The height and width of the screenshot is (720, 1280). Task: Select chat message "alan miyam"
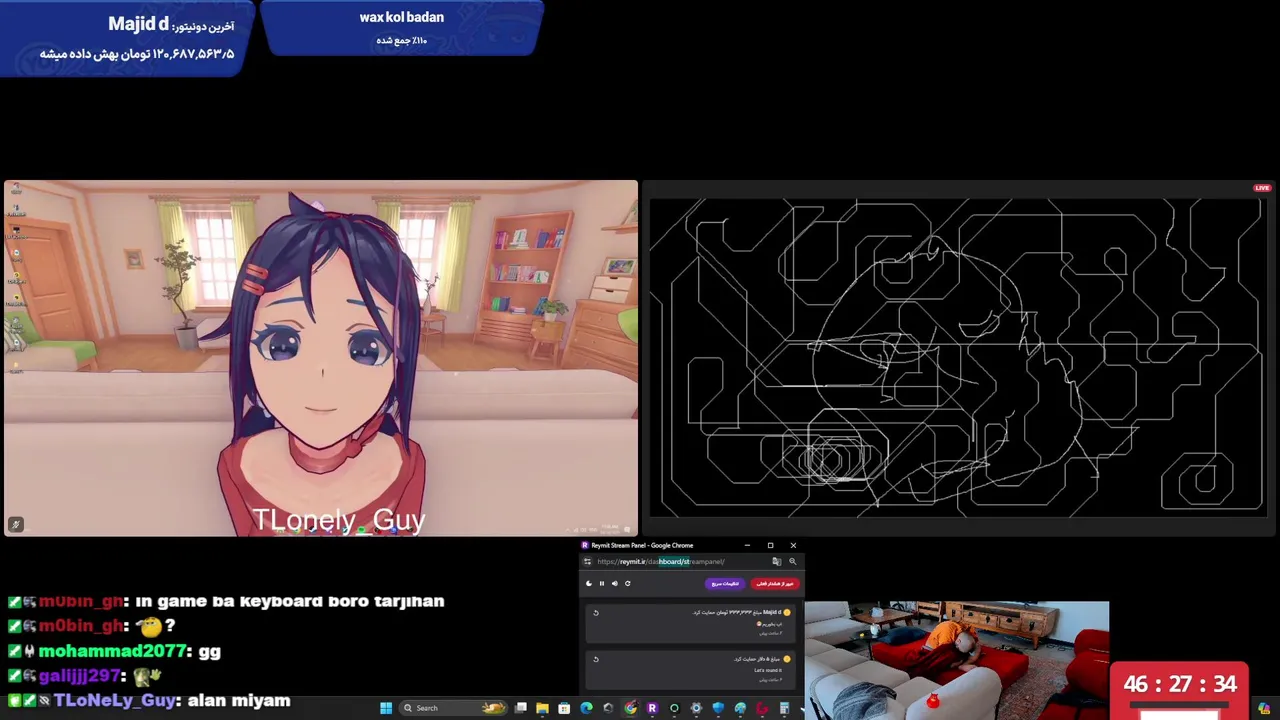click(x=239, y=701)
